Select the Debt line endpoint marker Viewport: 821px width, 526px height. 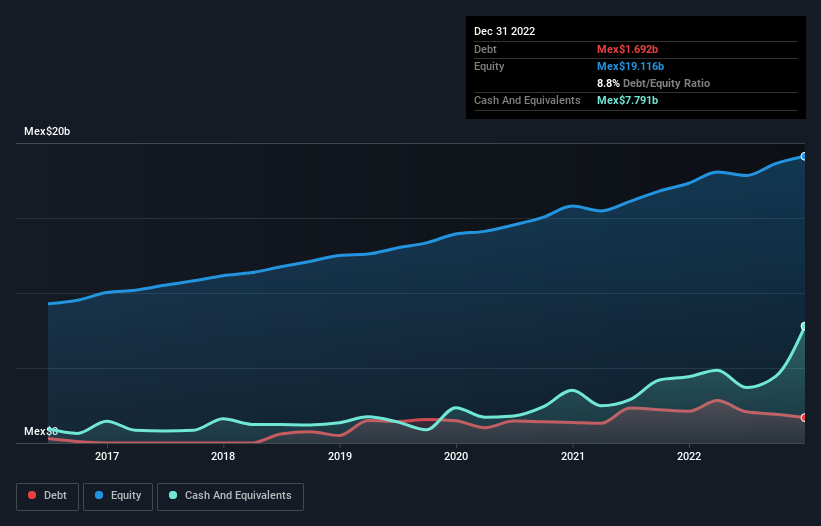coord(804,417)
